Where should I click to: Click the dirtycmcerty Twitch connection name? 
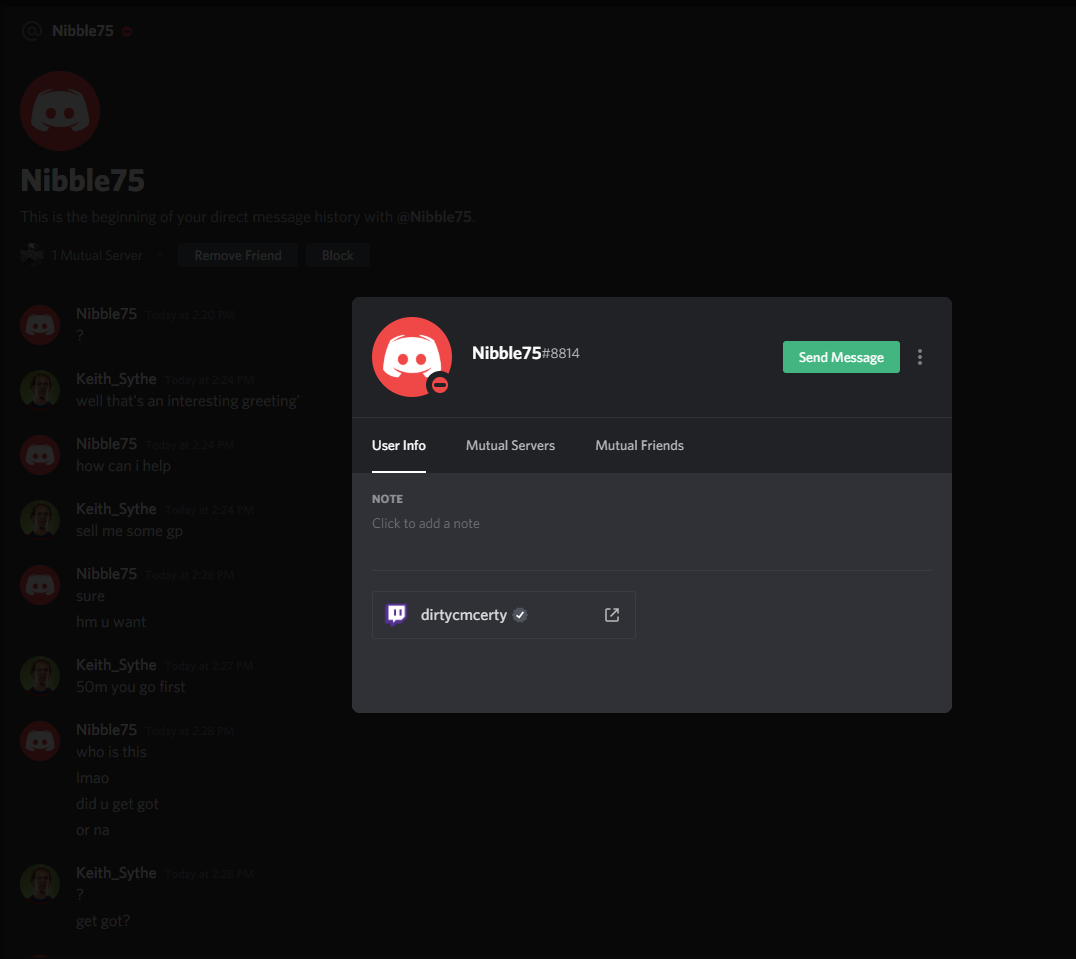pos(463,615)
